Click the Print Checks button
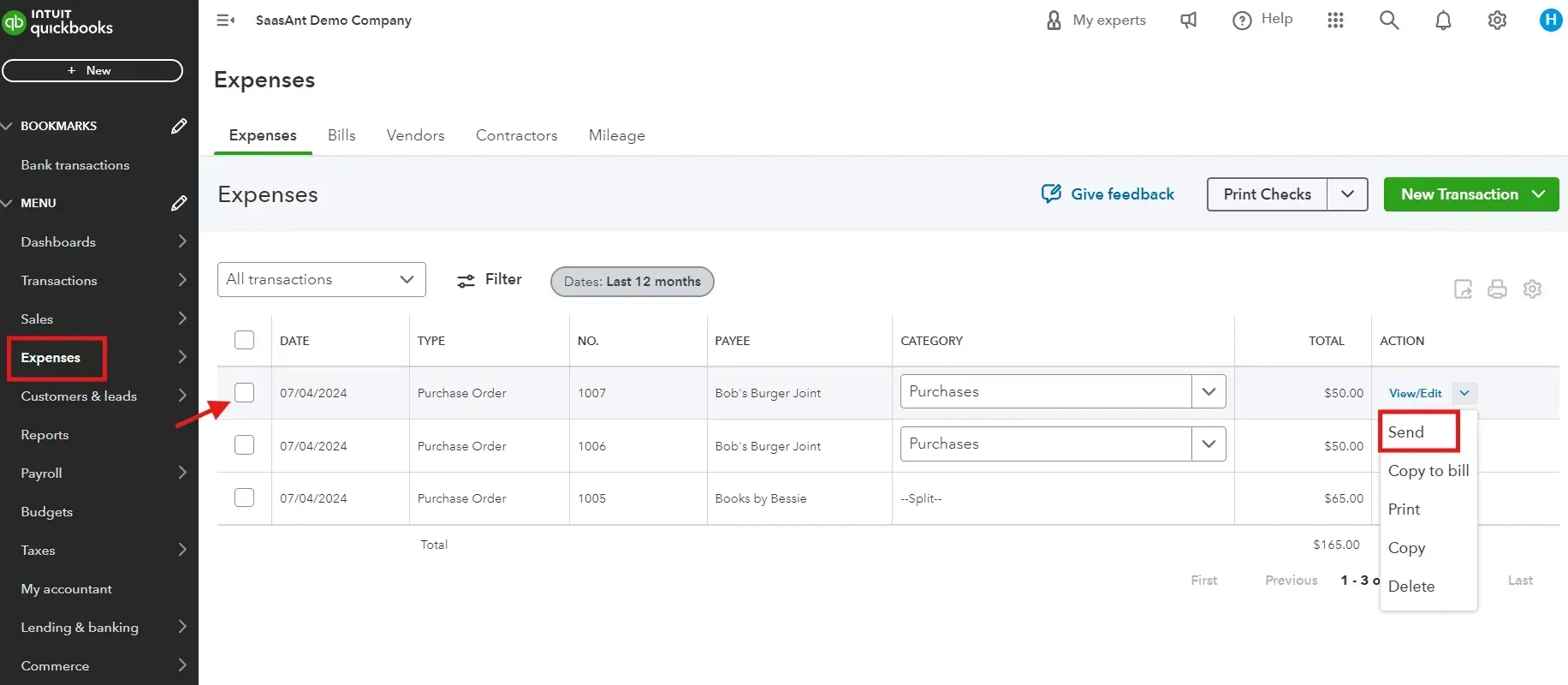Screen dimensions: 1568x685 pyautogui.click(x=1267, y=194)
